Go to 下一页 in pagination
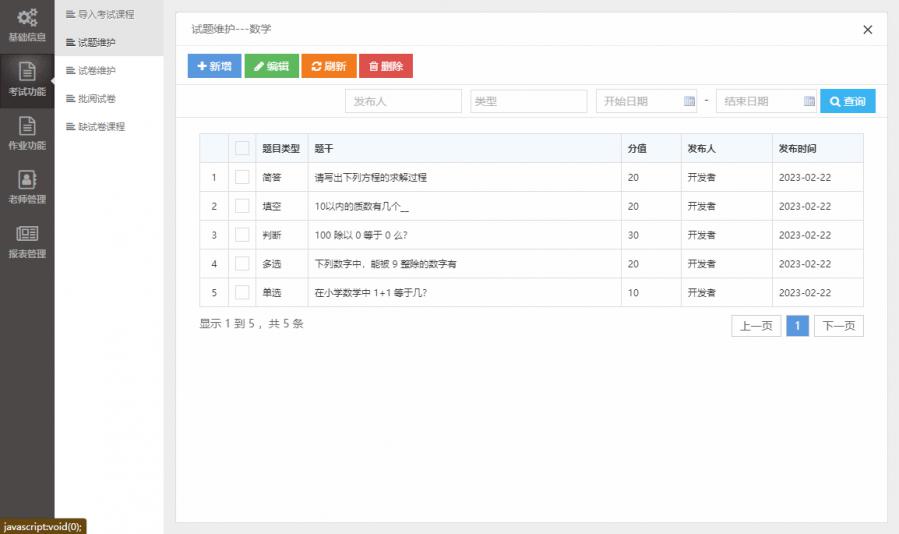This screenshot has width=899, height=534. 838,326
